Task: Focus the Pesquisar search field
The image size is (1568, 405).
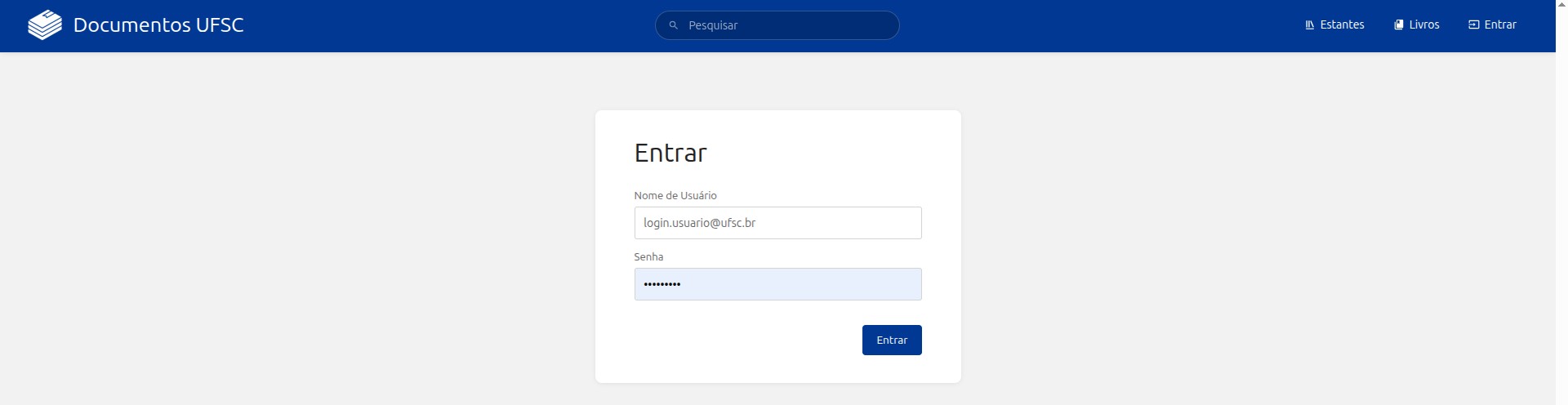Action: click(x=784, y=25)
